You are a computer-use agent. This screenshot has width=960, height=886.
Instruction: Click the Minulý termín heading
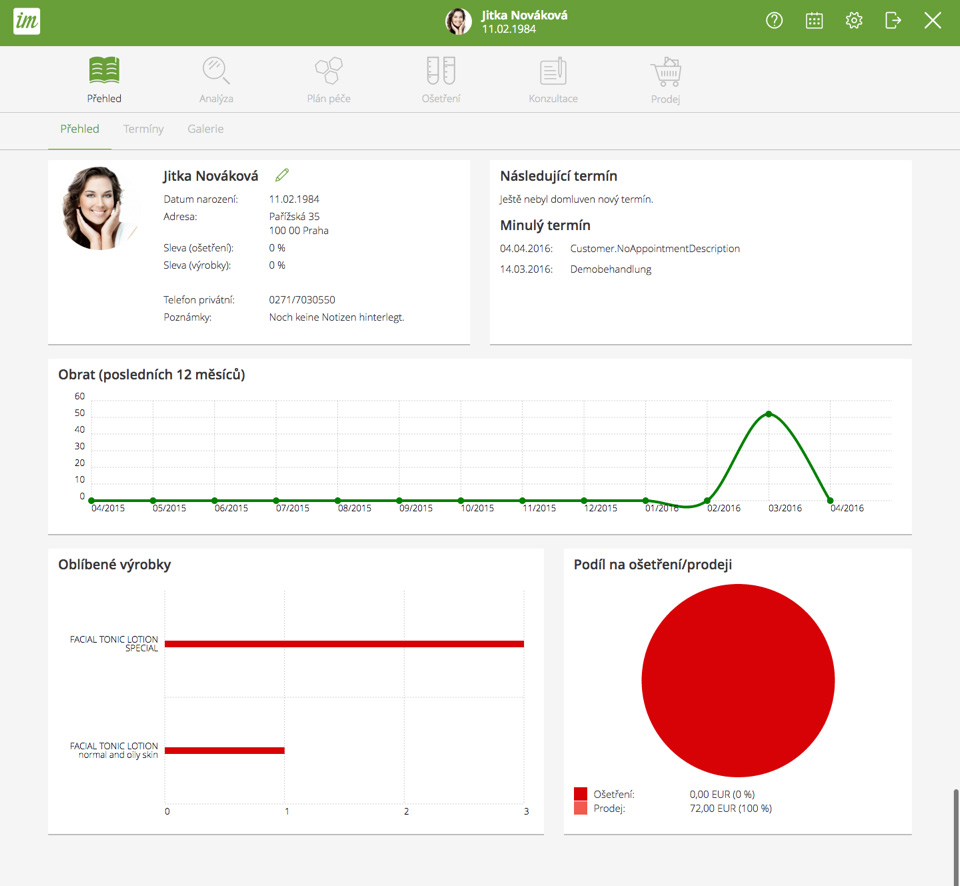(x=545, y=225)
